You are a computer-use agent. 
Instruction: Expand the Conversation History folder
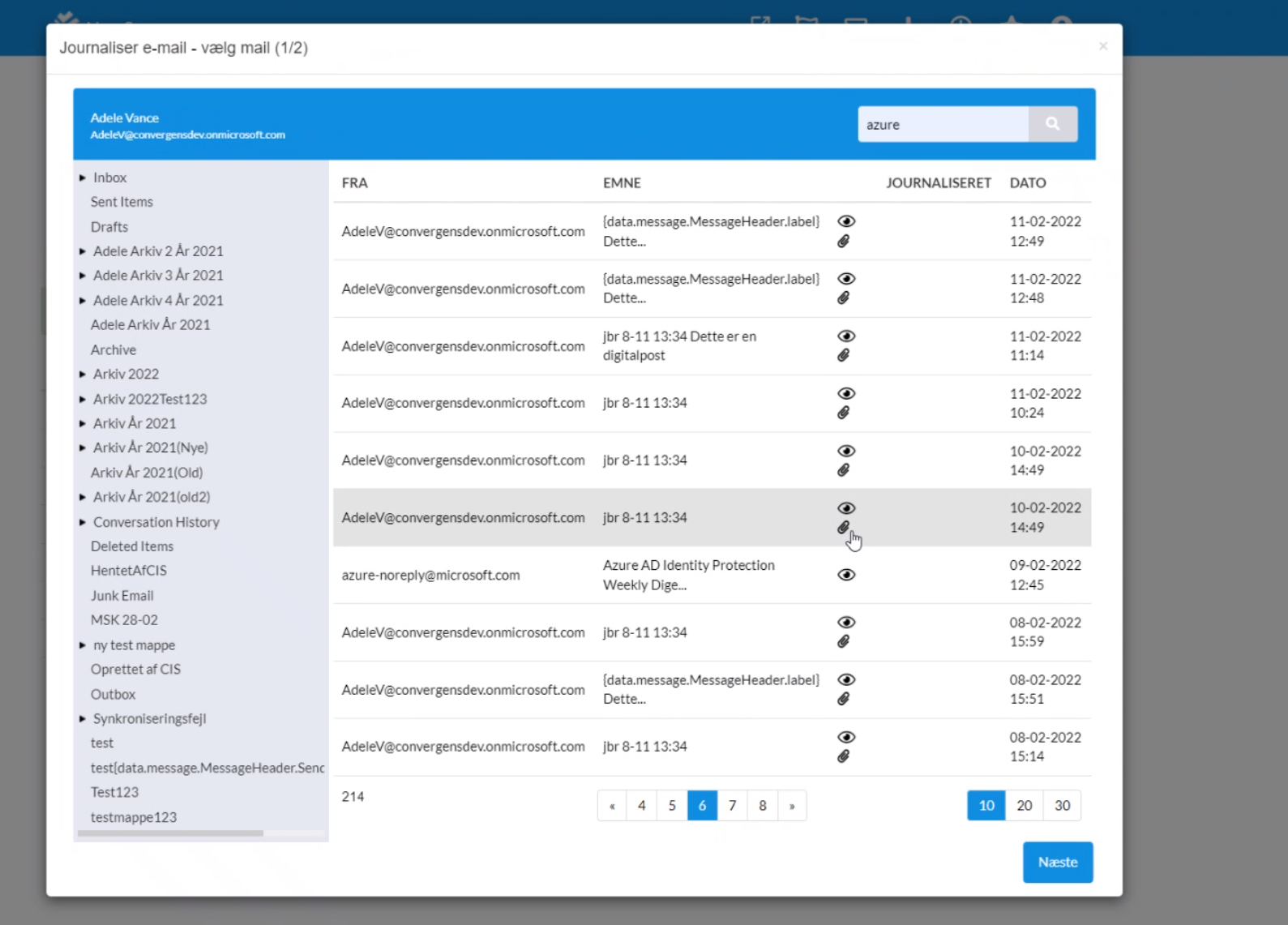point(83,522)
